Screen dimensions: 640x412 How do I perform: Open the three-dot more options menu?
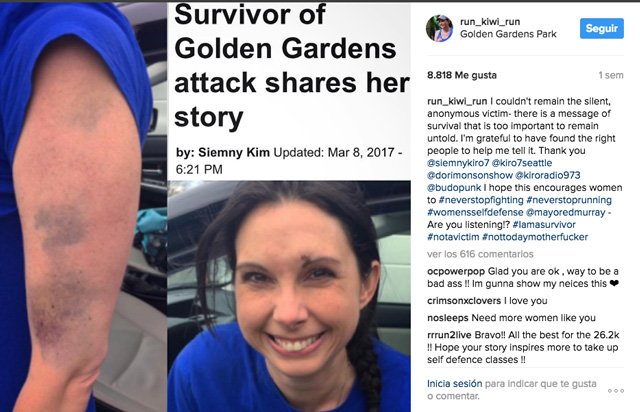[x=616, y=391]
